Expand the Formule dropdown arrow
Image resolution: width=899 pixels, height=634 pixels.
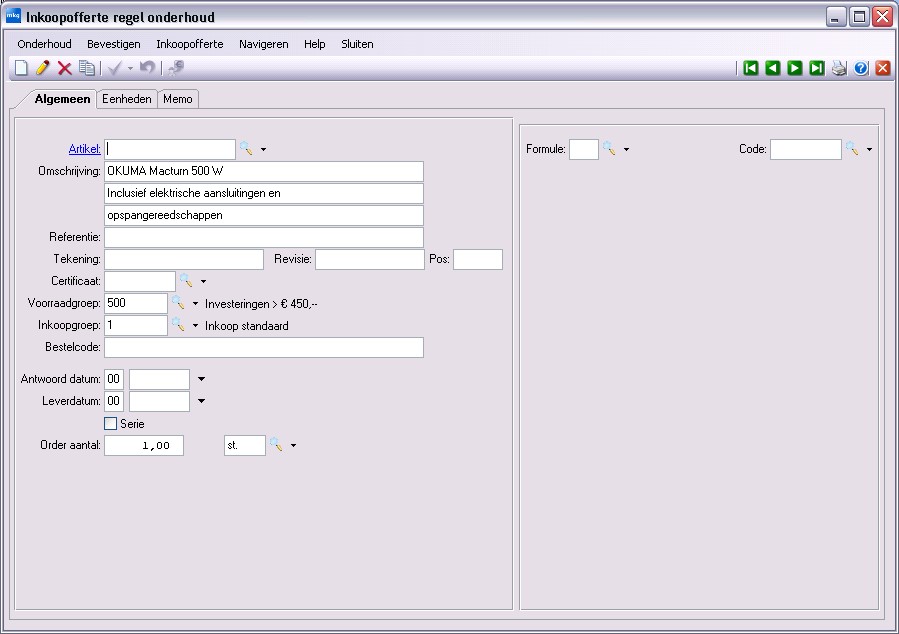point(627,150)
